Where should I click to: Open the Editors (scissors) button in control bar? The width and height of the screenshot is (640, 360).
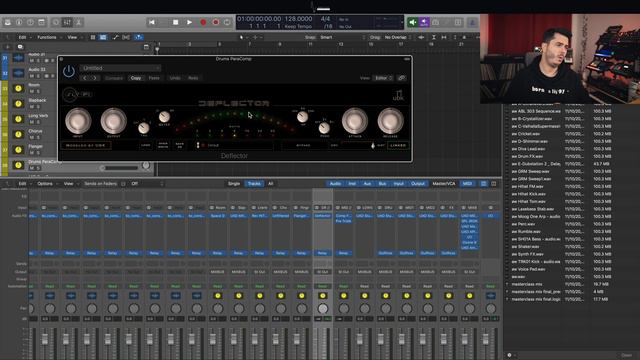(78, 22)
